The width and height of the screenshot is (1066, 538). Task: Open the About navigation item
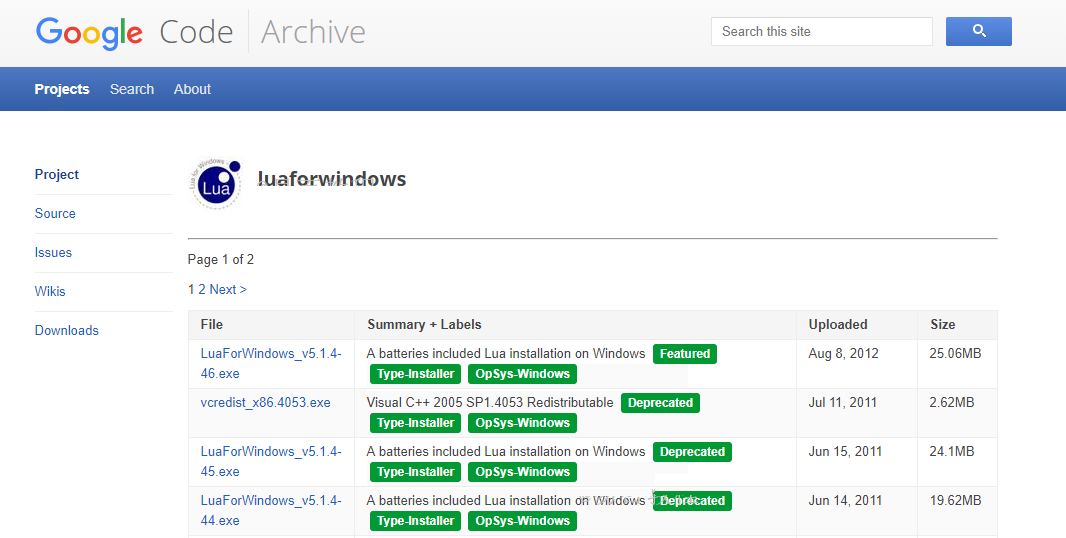(192, 89)
